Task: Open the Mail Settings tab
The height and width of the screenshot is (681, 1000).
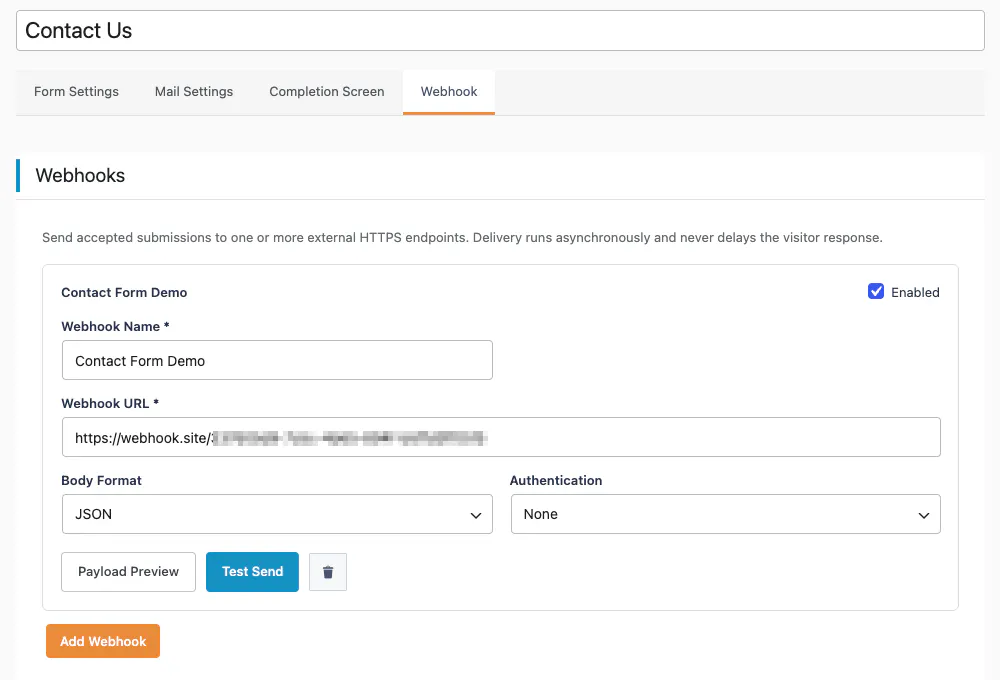Action: [x=194, y=92]
